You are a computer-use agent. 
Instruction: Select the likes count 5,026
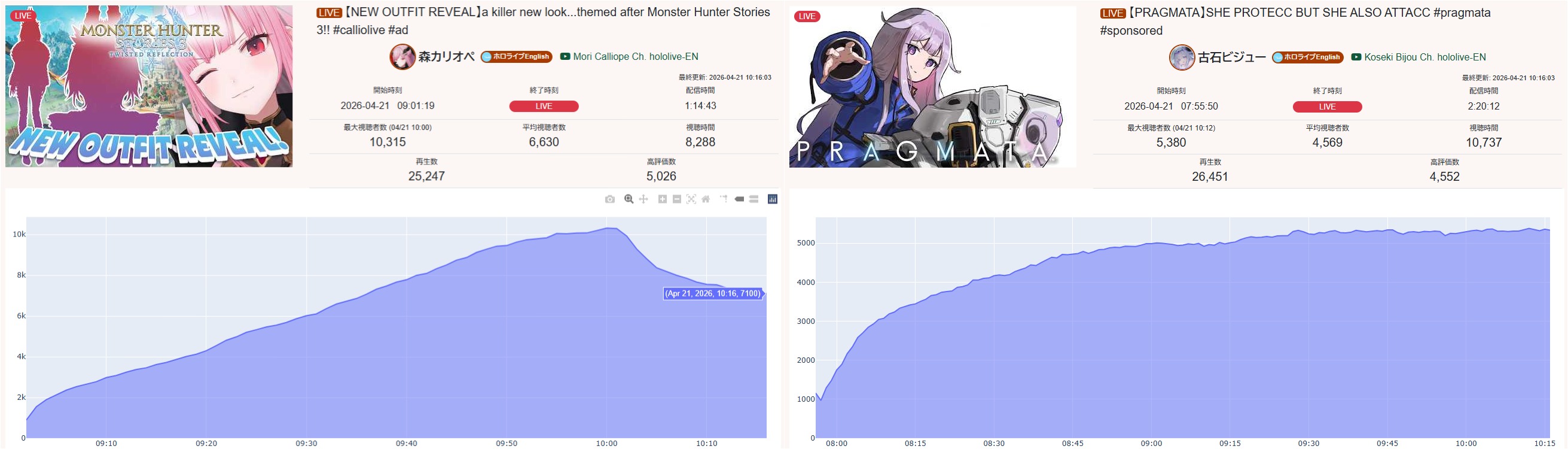tap(661, 176)
